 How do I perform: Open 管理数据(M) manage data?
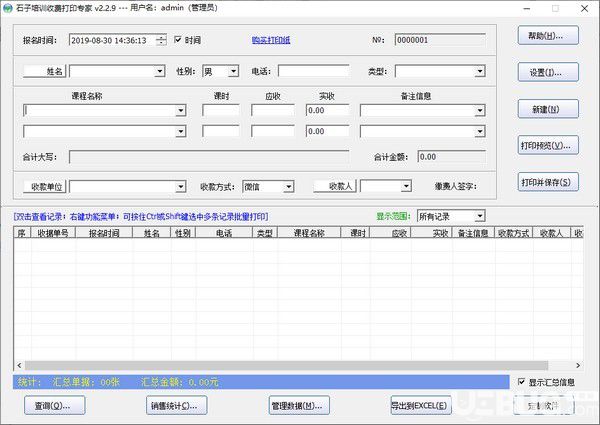click(x=299, y=405)
